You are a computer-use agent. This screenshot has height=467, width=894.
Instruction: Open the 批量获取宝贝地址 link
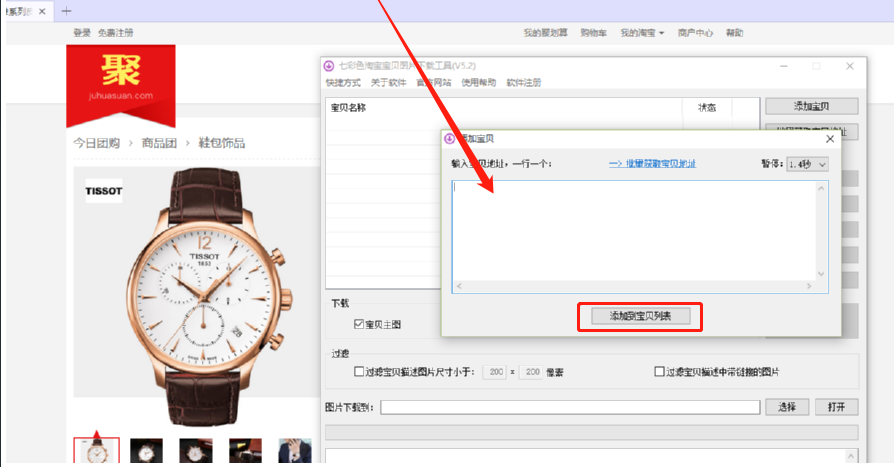652,164
